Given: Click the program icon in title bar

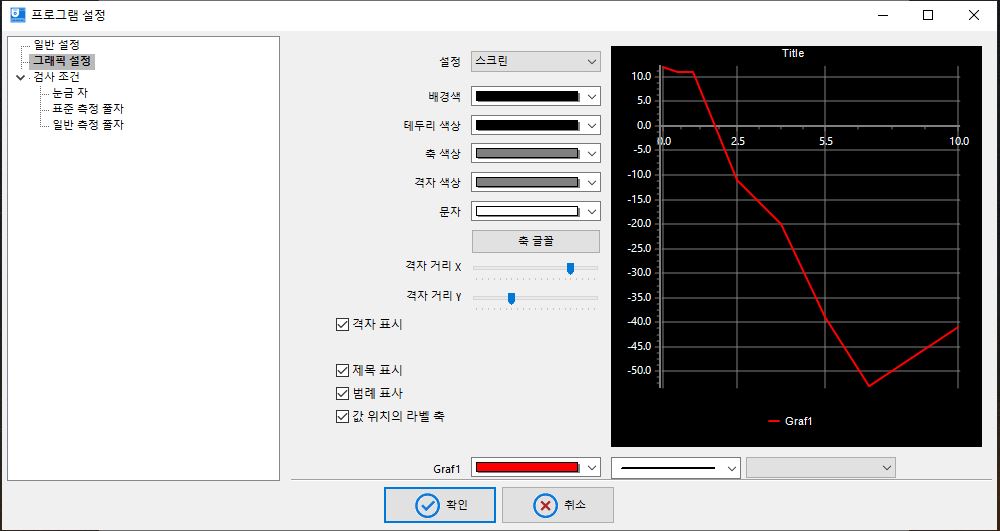Looking at the screenshot, I should coord(18,15).
